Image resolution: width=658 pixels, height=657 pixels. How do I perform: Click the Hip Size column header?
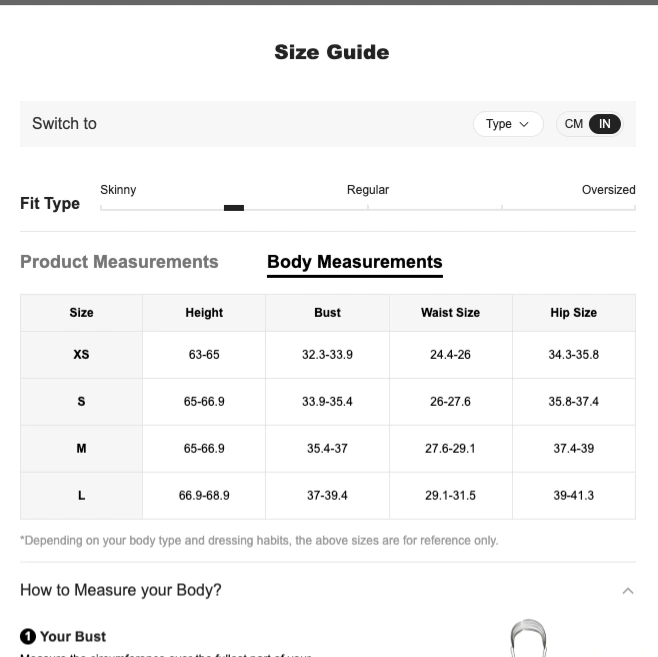pos(574,313)
